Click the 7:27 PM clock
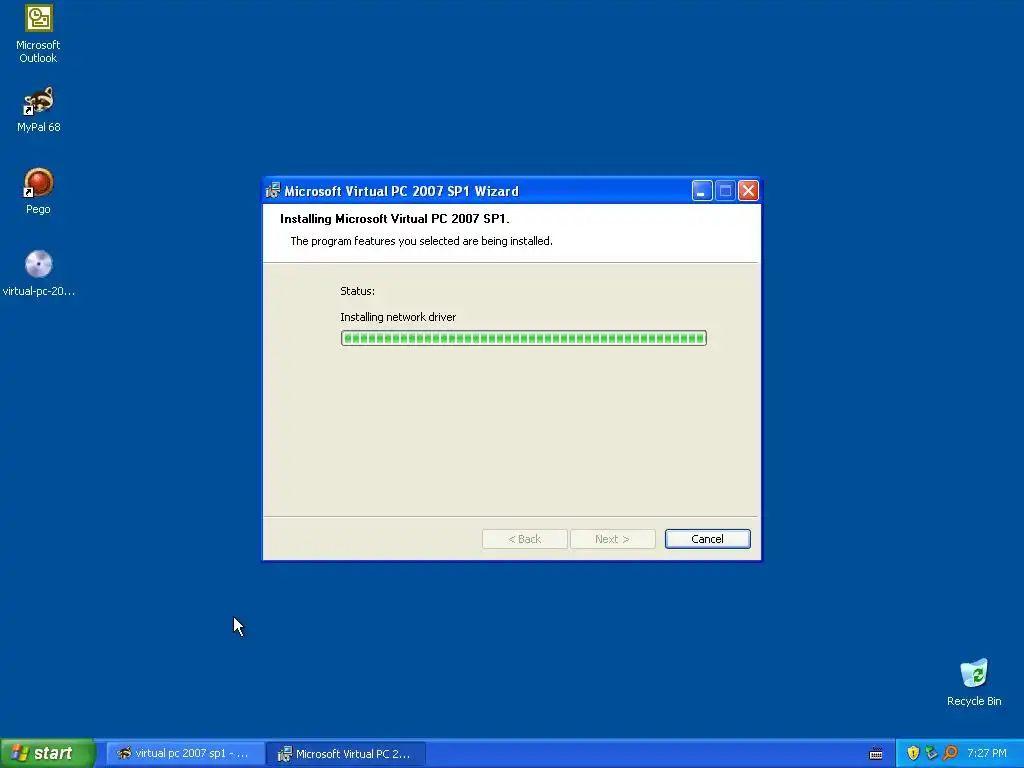Image resolution: width=1024 pixels, height=768 pixels. pos(987,753)
